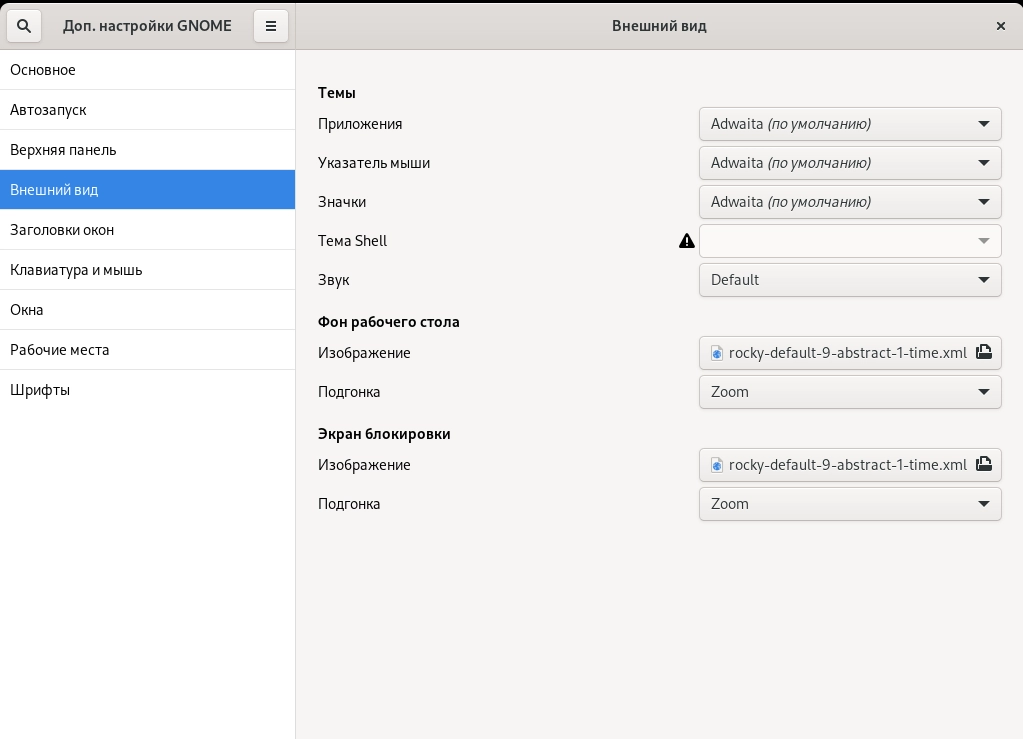Open the Шрифты section
Screen dimensions: 1023x739
coord(147,390)
